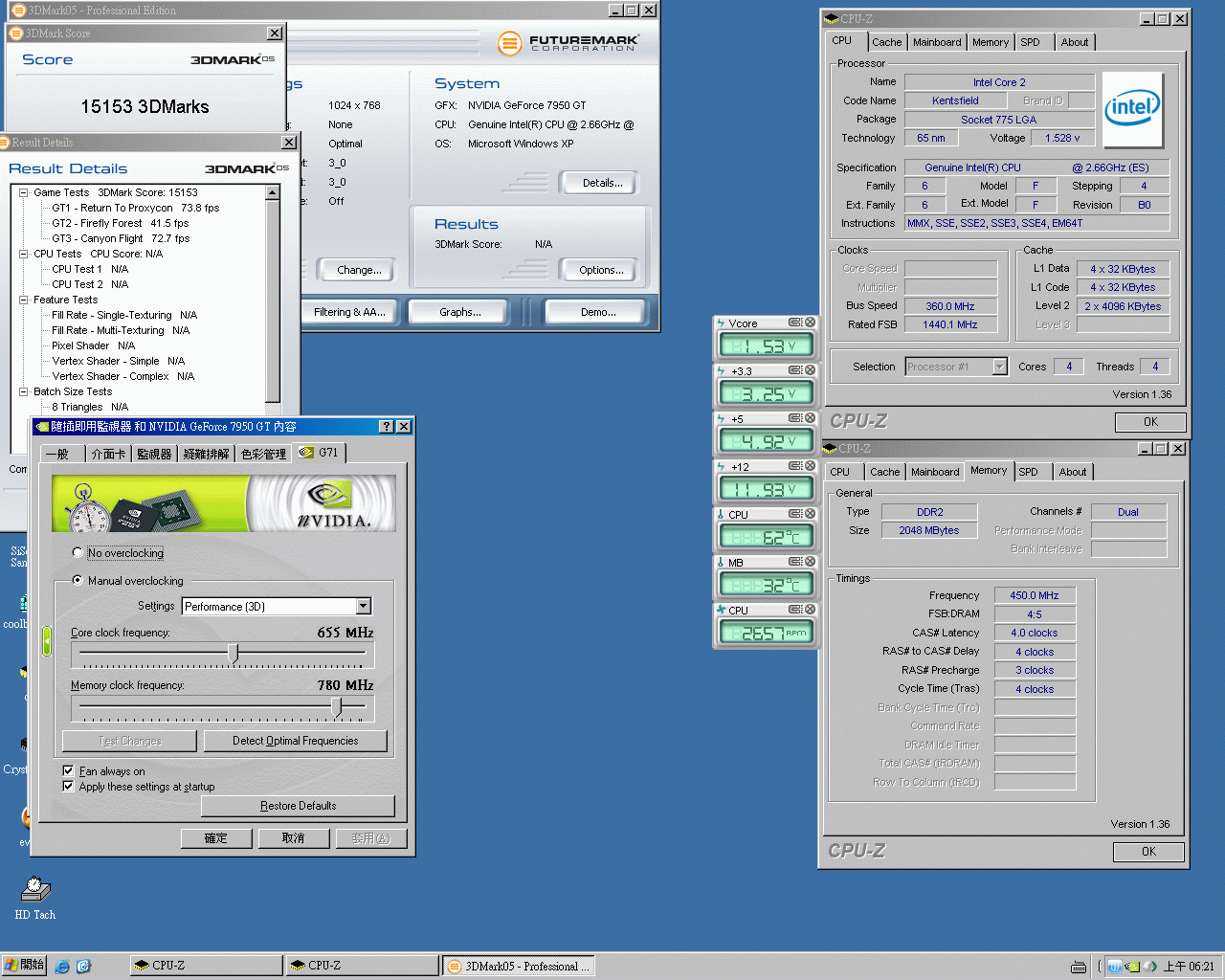
Task: Click the Graphs... button in 3DMark05
Action: (460, 312)
